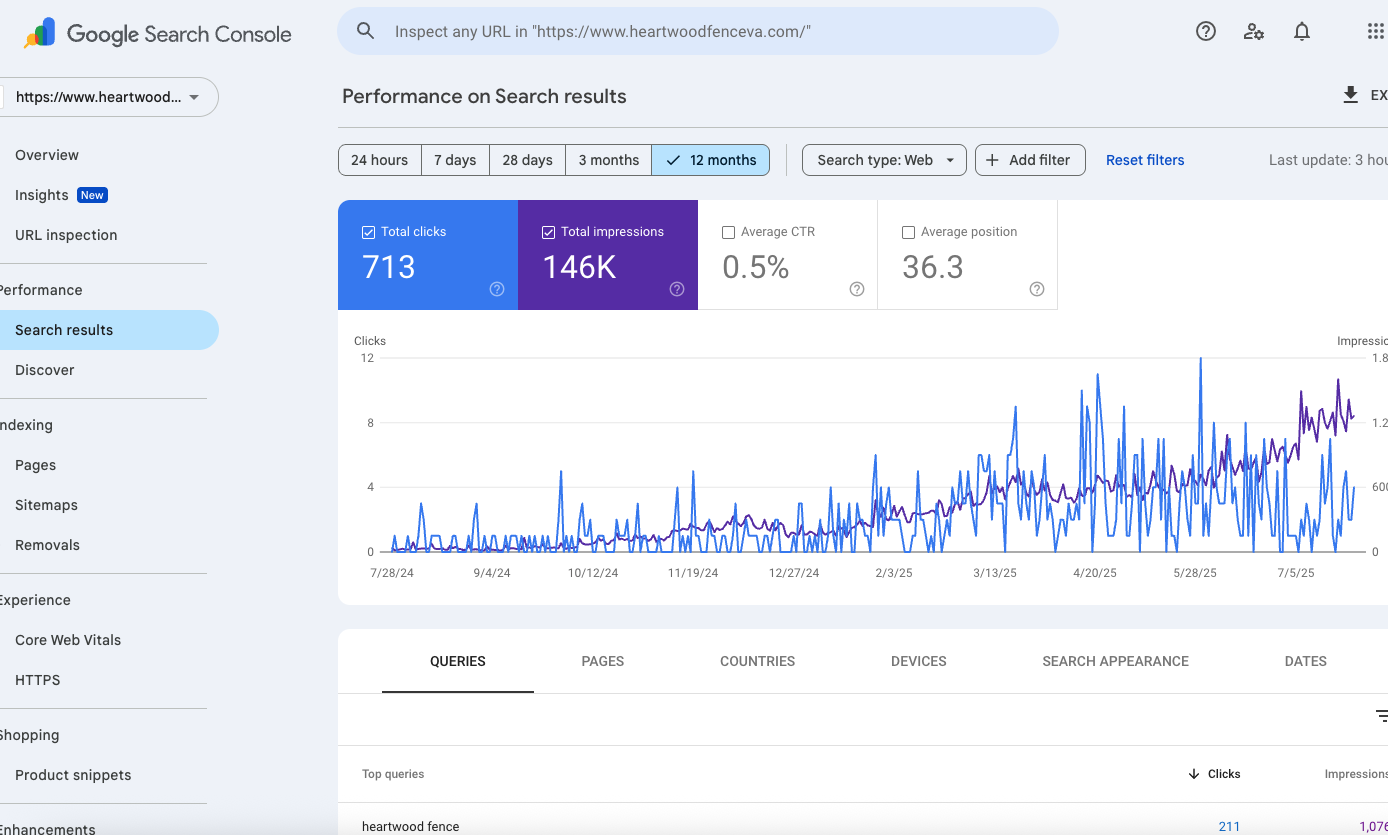Click the Total clicks help icon
This screenshot has width=1388, height=835.
tap(497, 289)
